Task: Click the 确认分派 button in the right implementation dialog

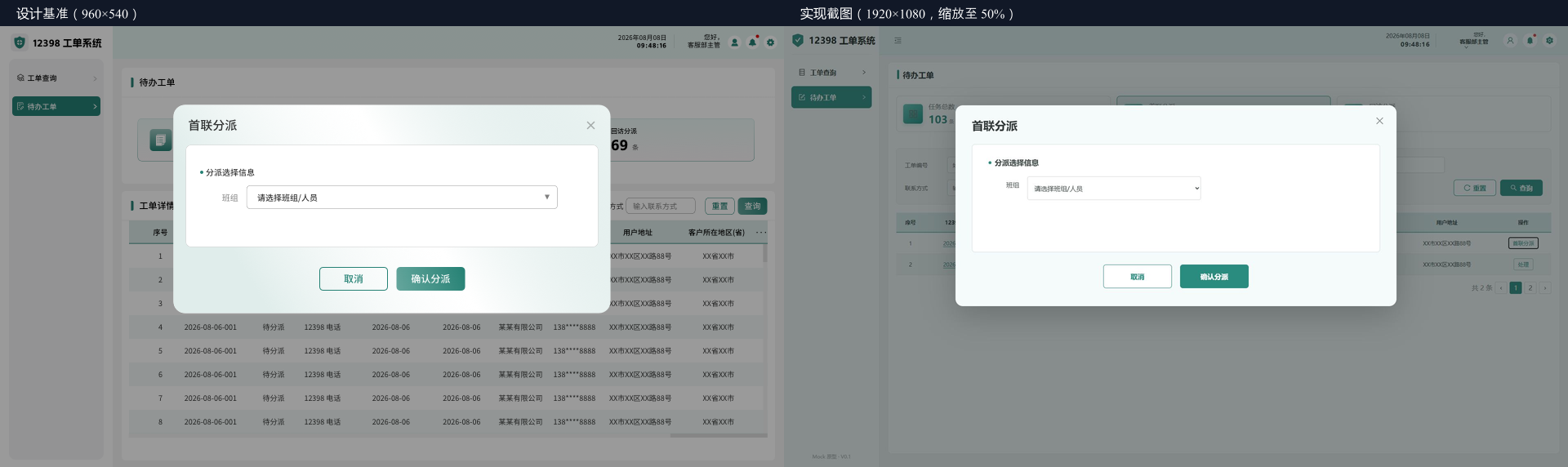Action: [x=1214, y=277]
